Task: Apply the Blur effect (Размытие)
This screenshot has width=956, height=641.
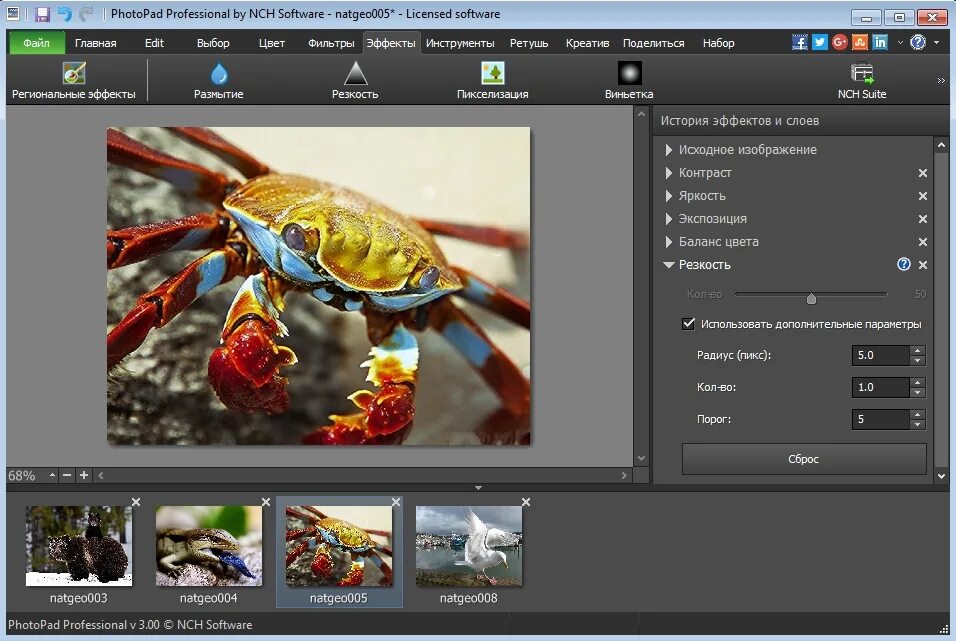Action: point(218,80)
